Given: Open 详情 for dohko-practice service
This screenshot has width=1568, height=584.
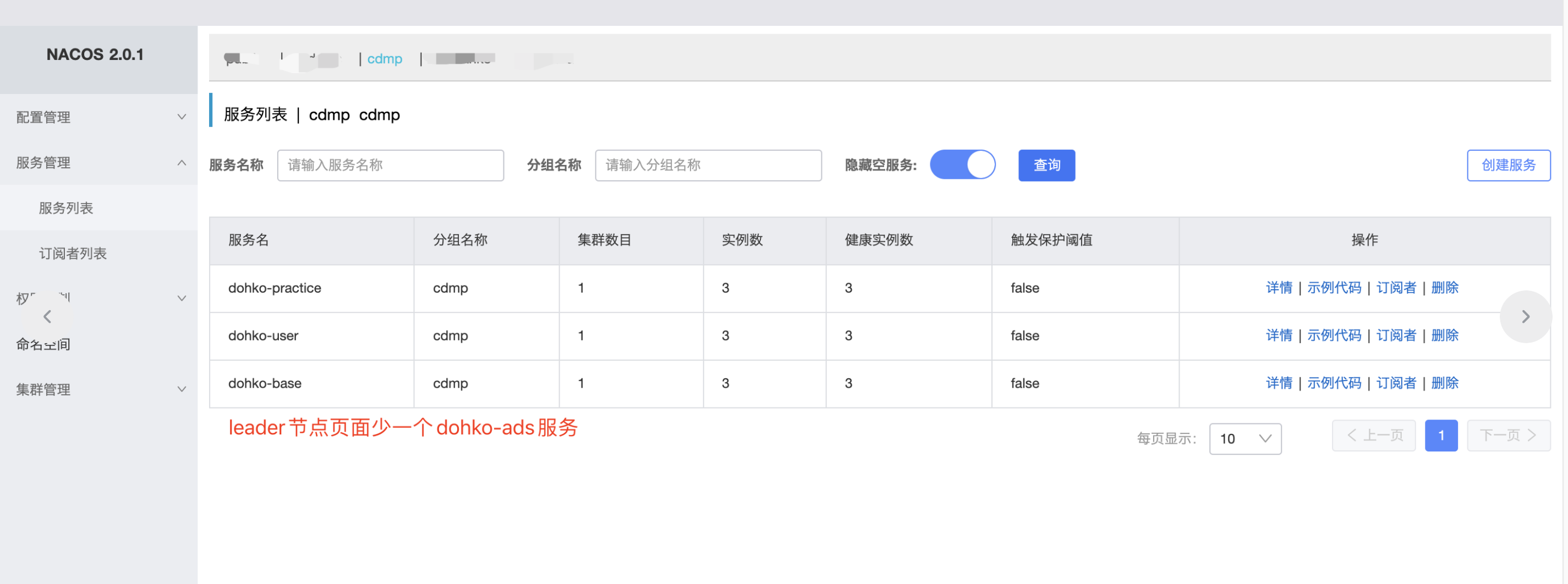Looking at the screenshot, I should pyautogui.click(x=1280, y=288).
